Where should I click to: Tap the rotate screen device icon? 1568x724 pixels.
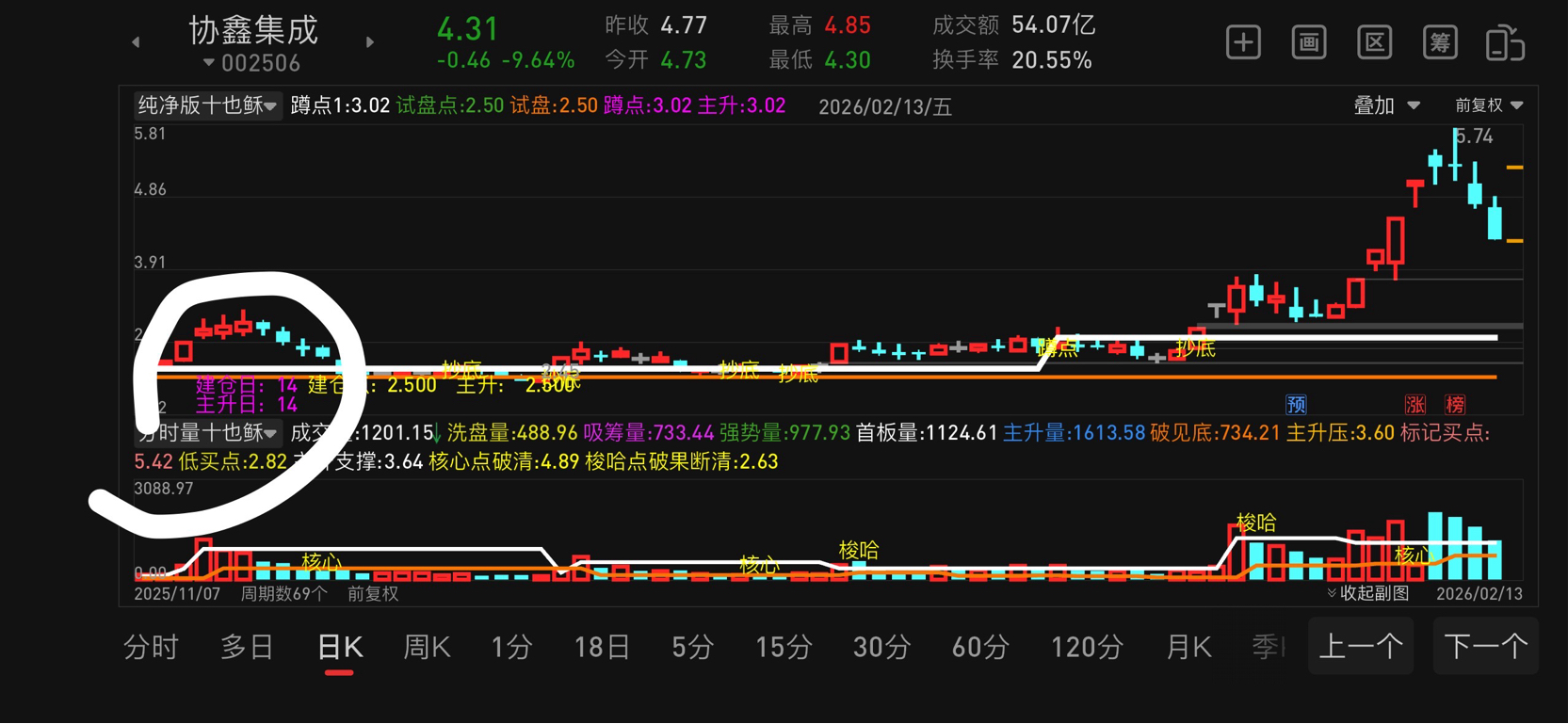pos(1505,43)
